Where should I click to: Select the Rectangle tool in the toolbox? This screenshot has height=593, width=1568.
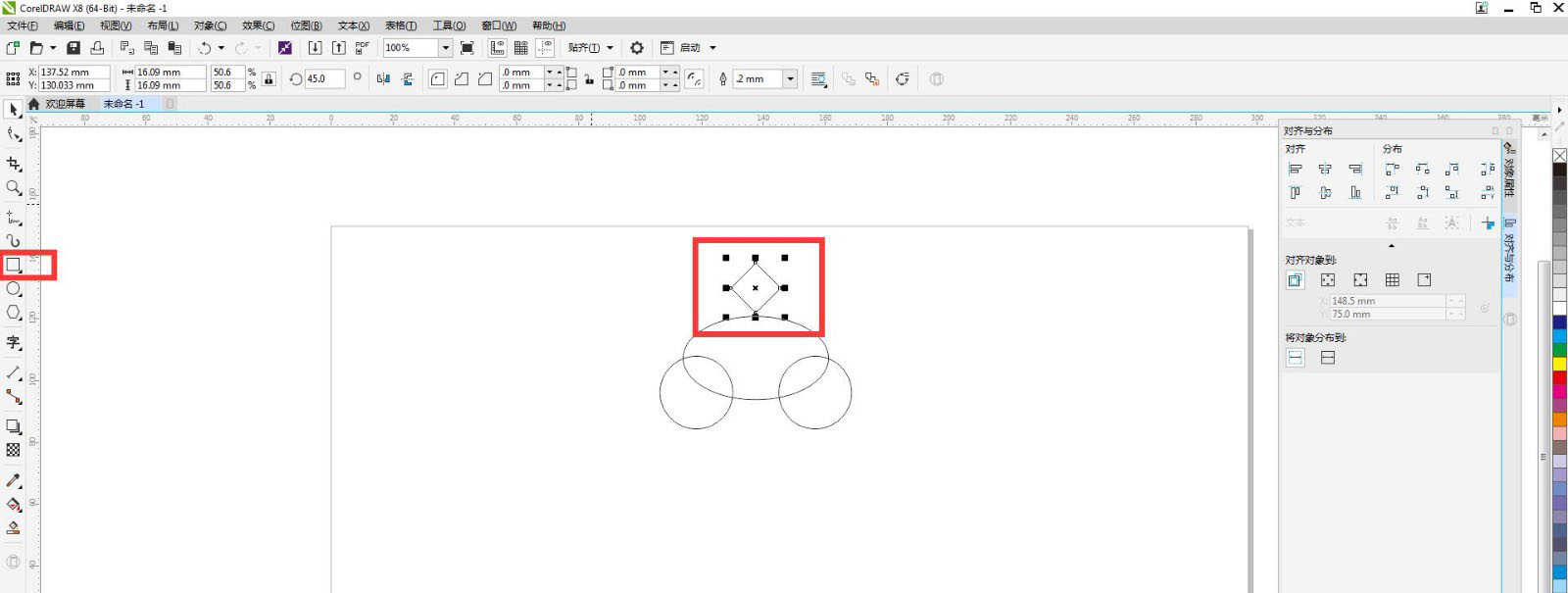[x=14, y=265]
